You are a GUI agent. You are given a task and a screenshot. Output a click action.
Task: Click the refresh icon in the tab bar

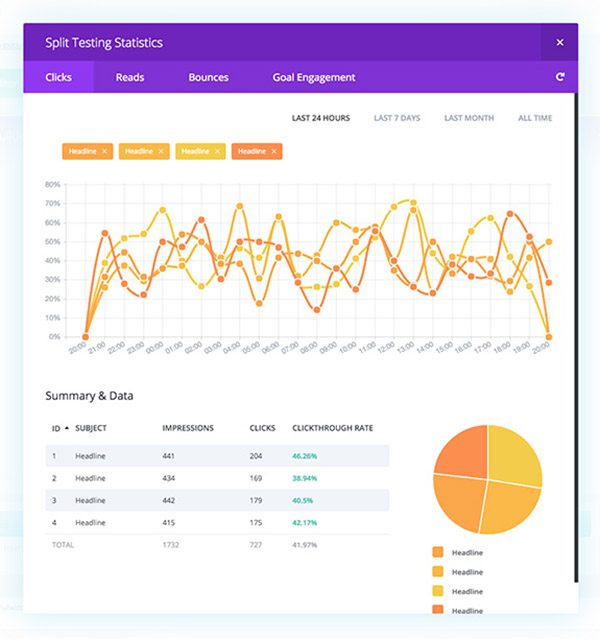(x=559, y=77)
